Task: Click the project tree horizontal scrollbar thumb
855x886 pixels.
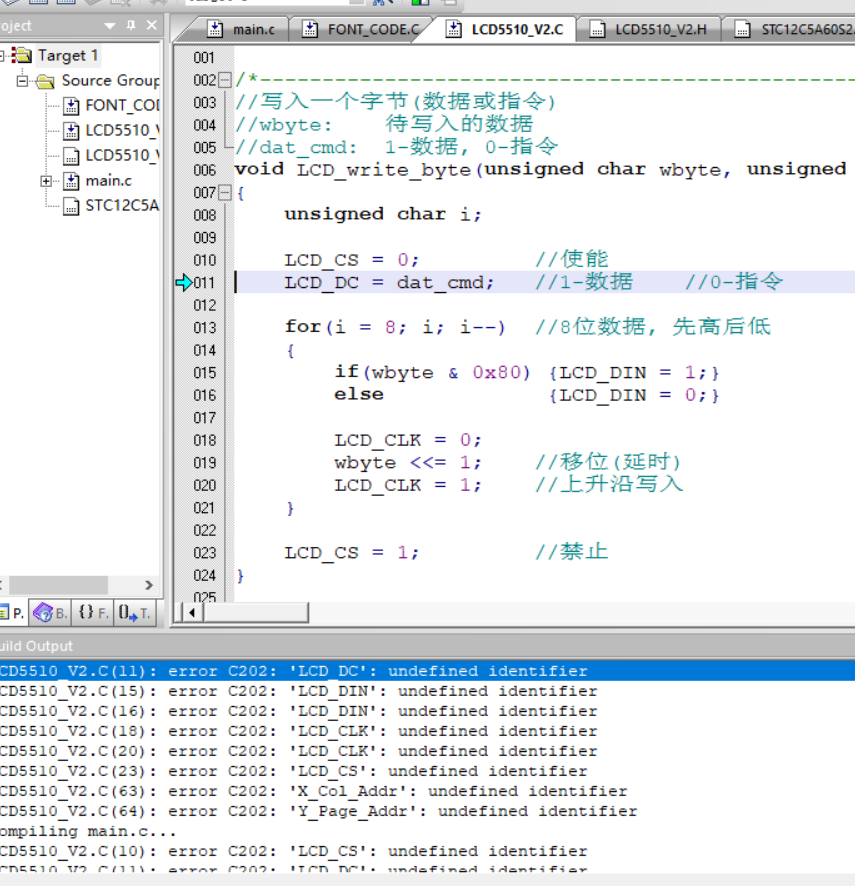Action: [58, 585]
